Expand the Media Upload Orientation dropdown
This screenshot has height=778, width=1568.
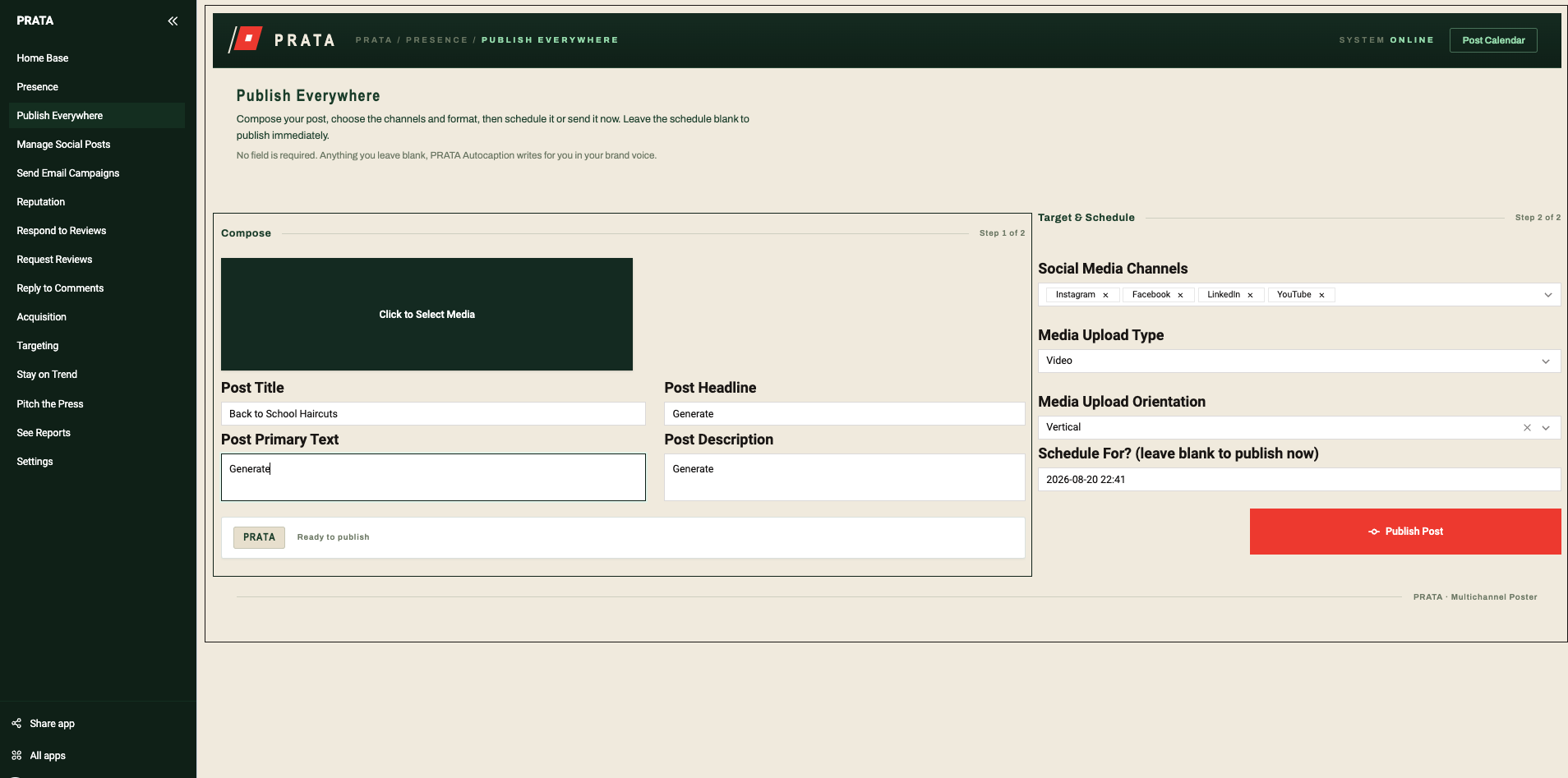(x=1546, y=428)
